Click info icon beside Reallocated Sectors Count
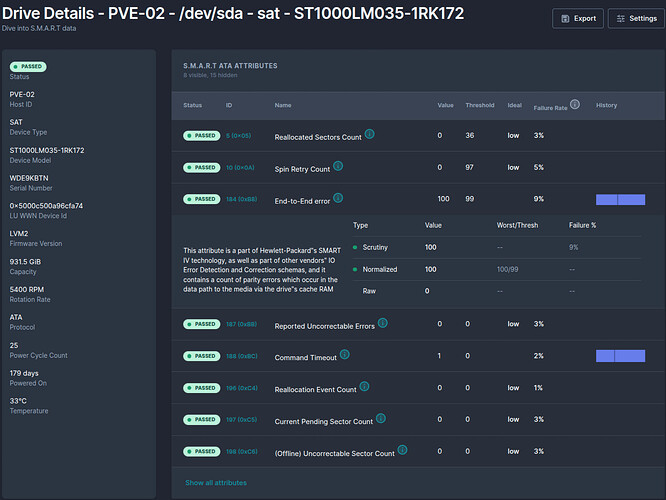The height and width of the screenshot is (500, 666). 370,134
